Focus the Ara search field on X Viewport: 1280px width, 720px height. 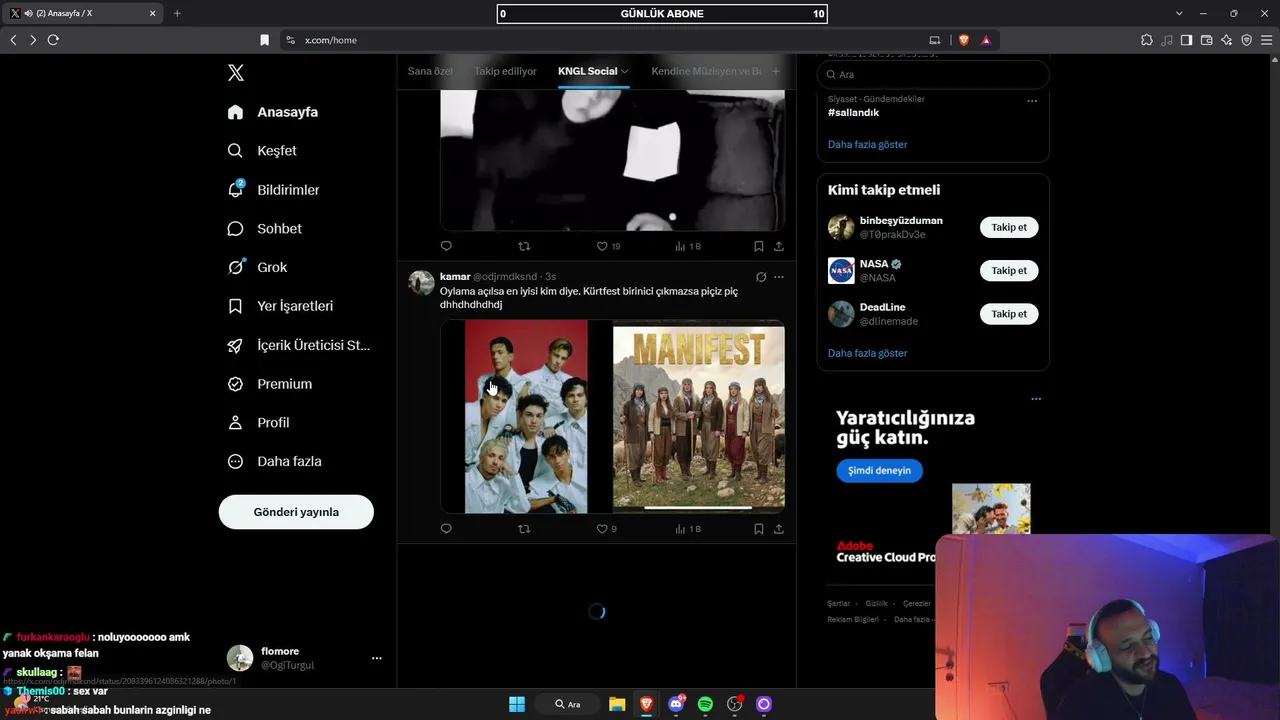(933, 75)
